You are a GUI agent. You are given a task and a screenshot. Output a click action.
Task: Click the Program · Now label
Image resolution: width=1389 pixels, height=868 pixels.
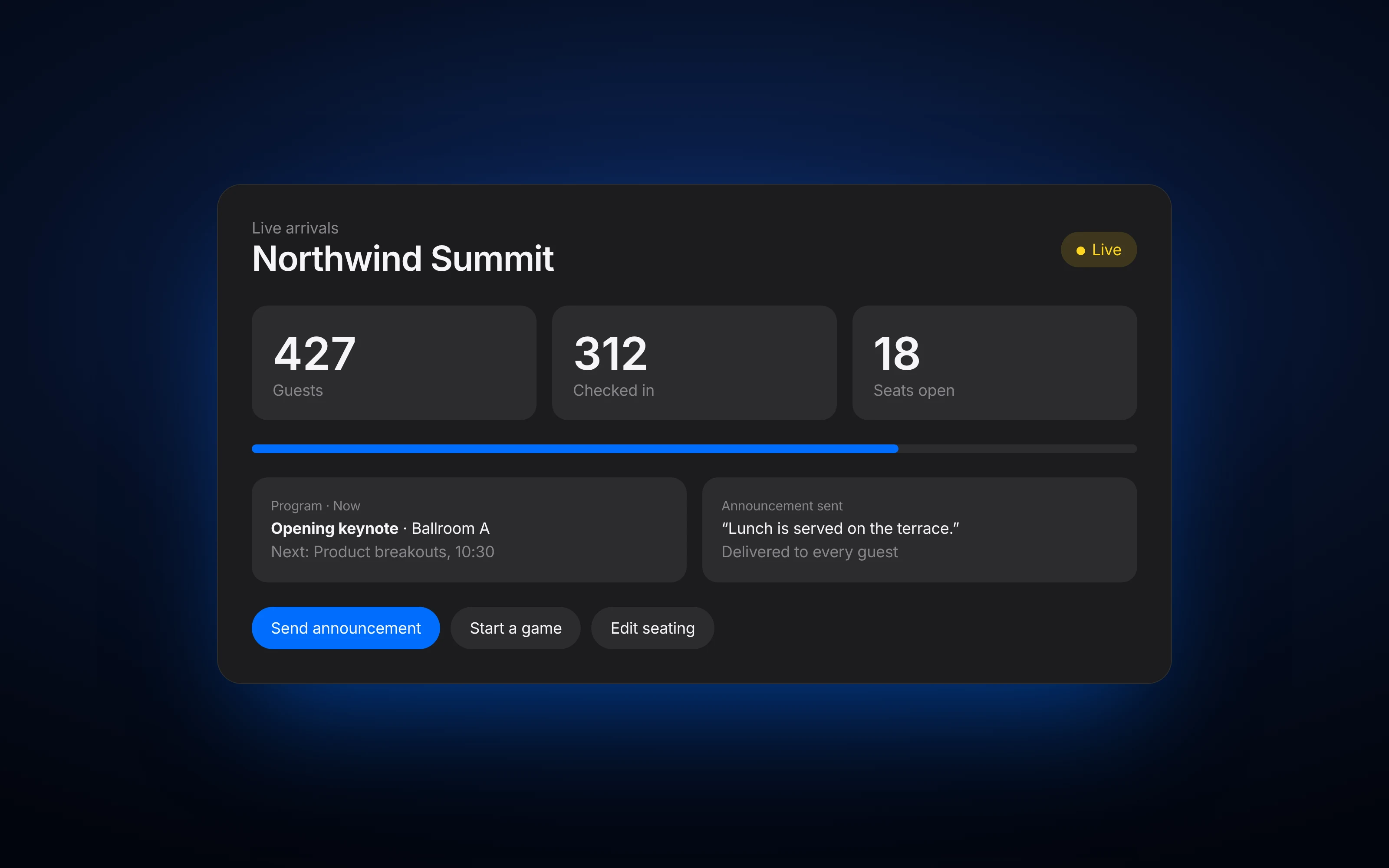(315, 506)
